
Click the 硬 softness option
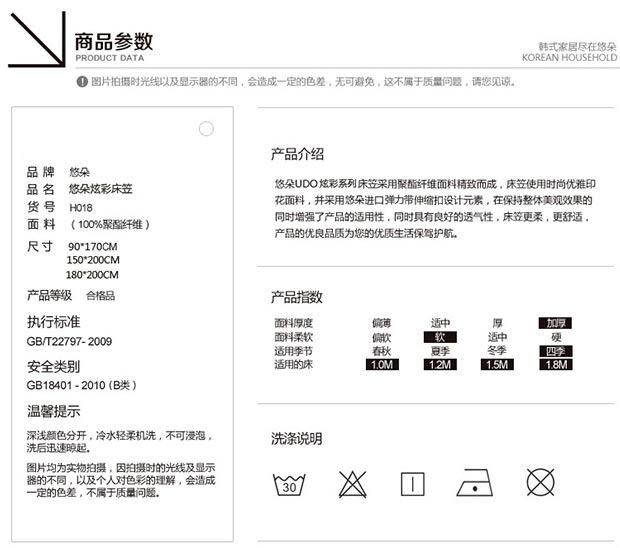coord(556,337)
